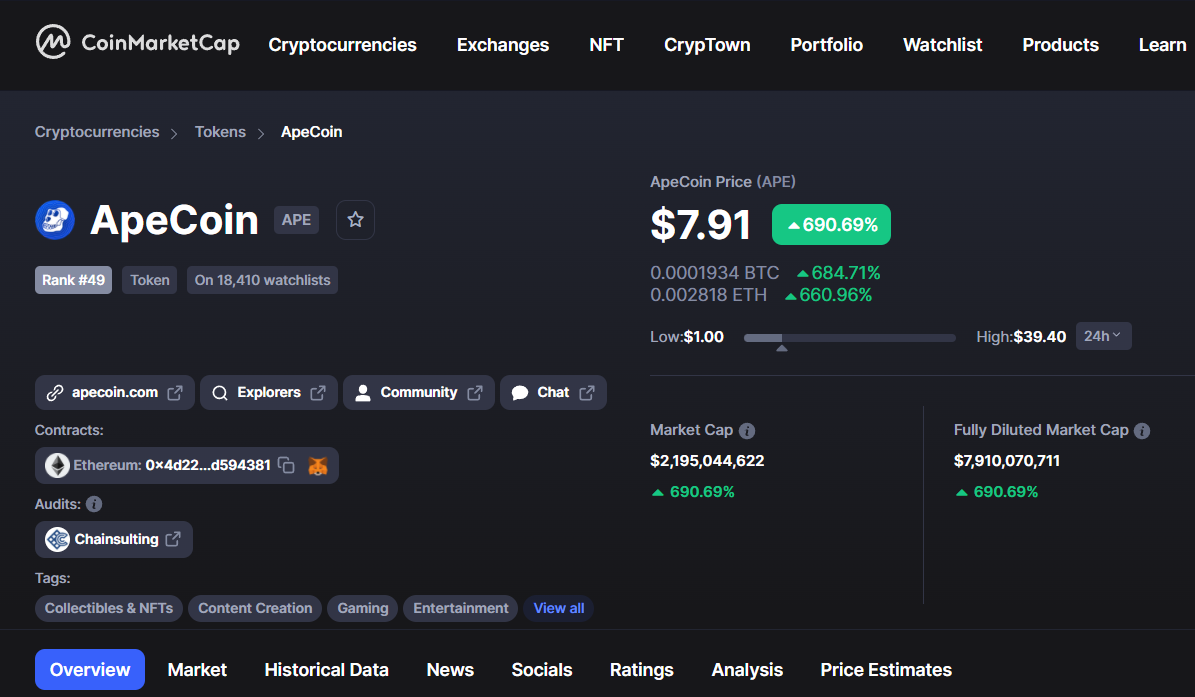Click the ApeCoin skull logo icon

click(x=55, y=220)
